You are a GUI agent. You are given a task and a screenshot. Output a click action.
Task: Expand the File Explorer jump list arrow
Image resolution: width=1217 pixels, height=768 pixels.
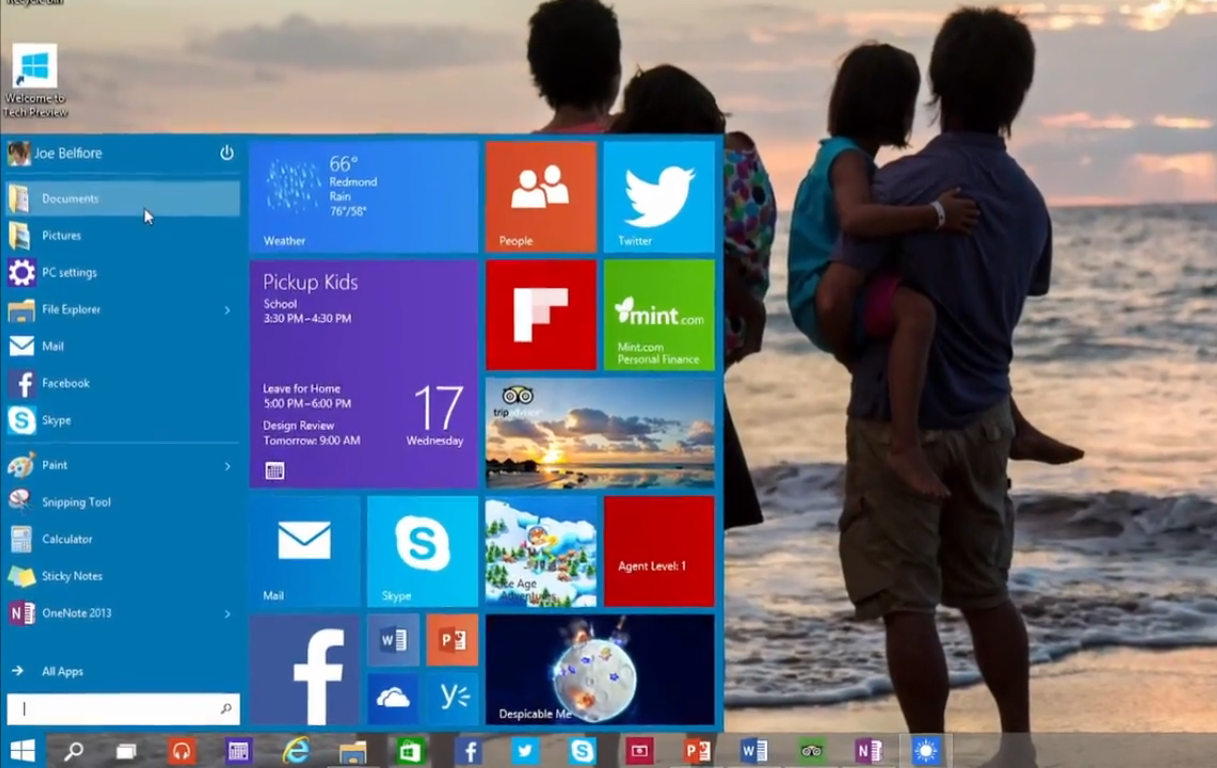[x=227, y=310]
